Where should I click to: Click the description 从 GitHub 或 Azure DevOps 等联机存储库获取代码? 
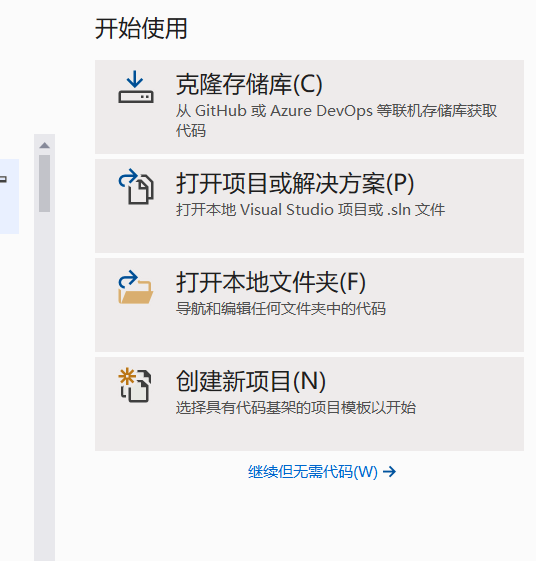coord(336,121)
